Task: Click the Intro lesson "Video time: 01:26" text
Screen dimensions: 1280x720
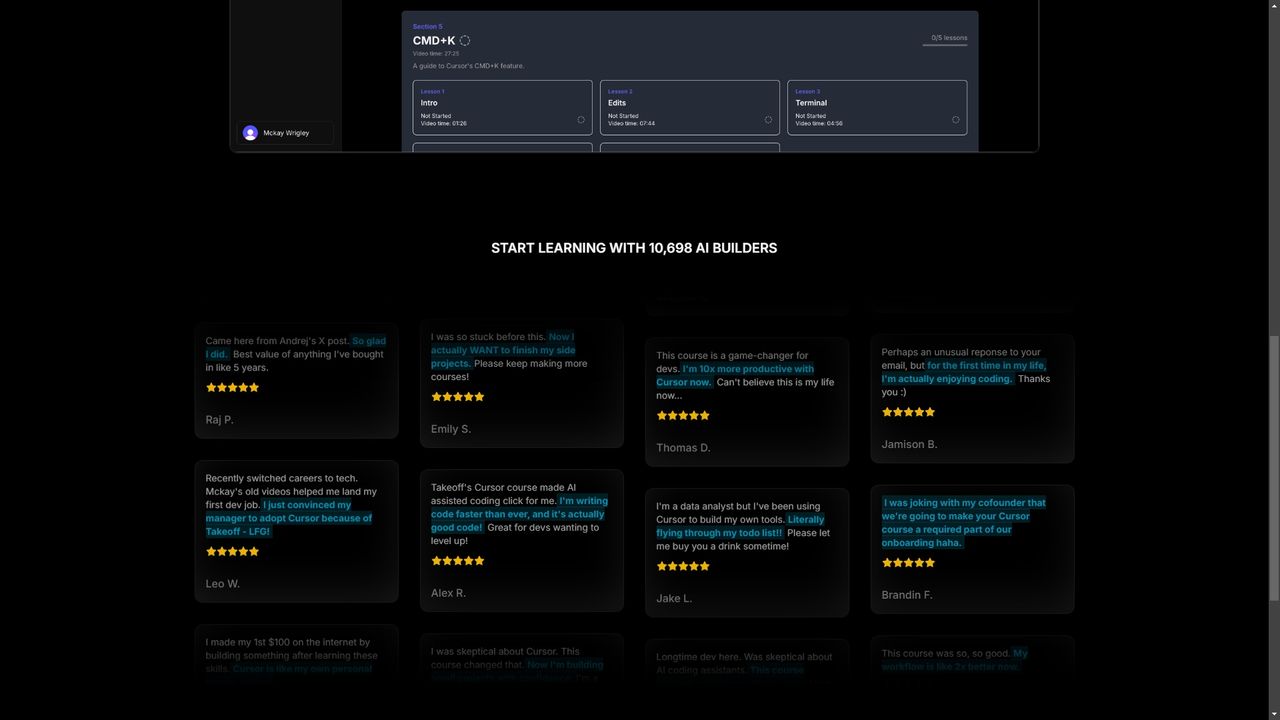Action: pyautogui.click(x=443, y=124)
